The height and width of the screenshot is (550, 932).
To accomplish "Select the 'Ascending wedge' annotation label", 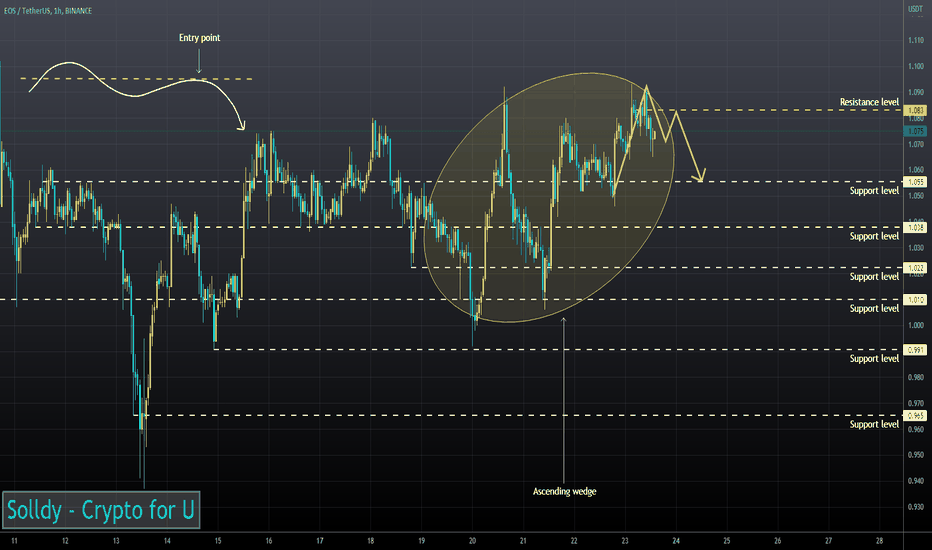I will (x=564, y=491).
